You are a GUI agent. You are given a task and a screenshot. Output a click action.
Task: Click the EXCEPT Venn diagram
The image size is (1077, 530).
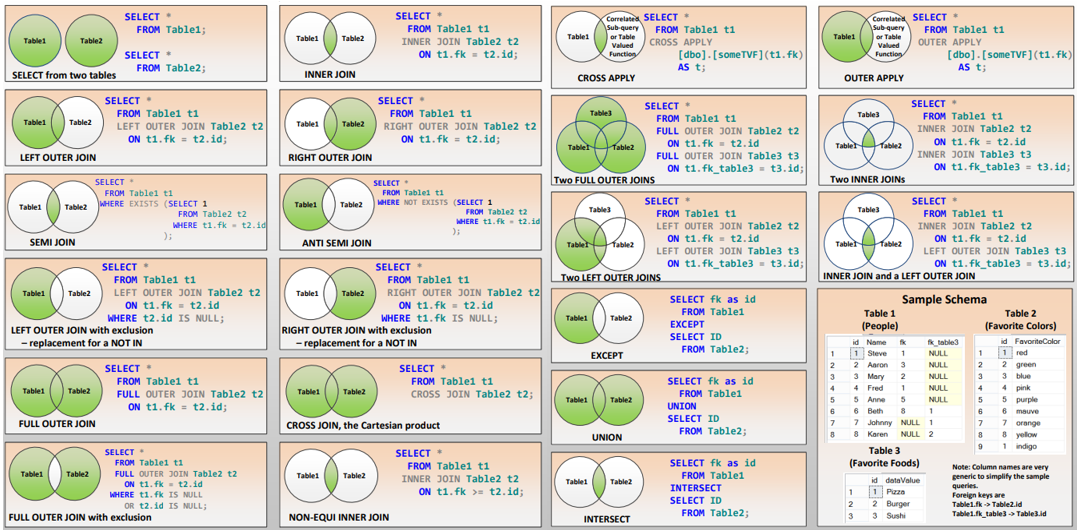click(598, 318)
